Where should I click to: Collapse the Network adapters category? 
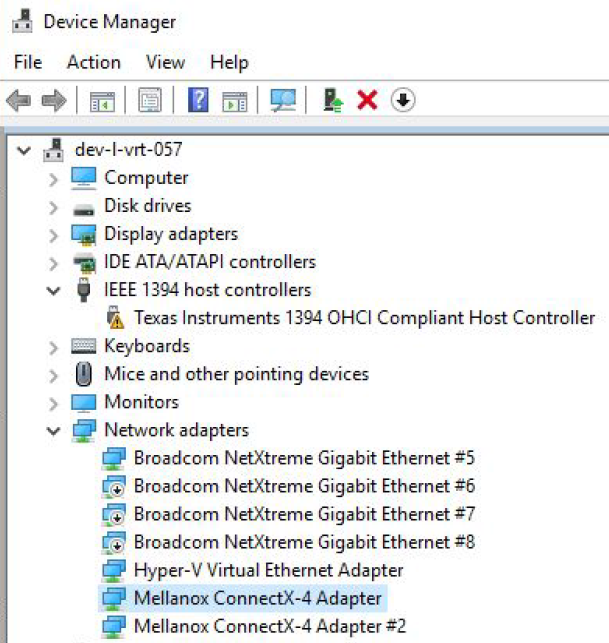pos(53,430)
